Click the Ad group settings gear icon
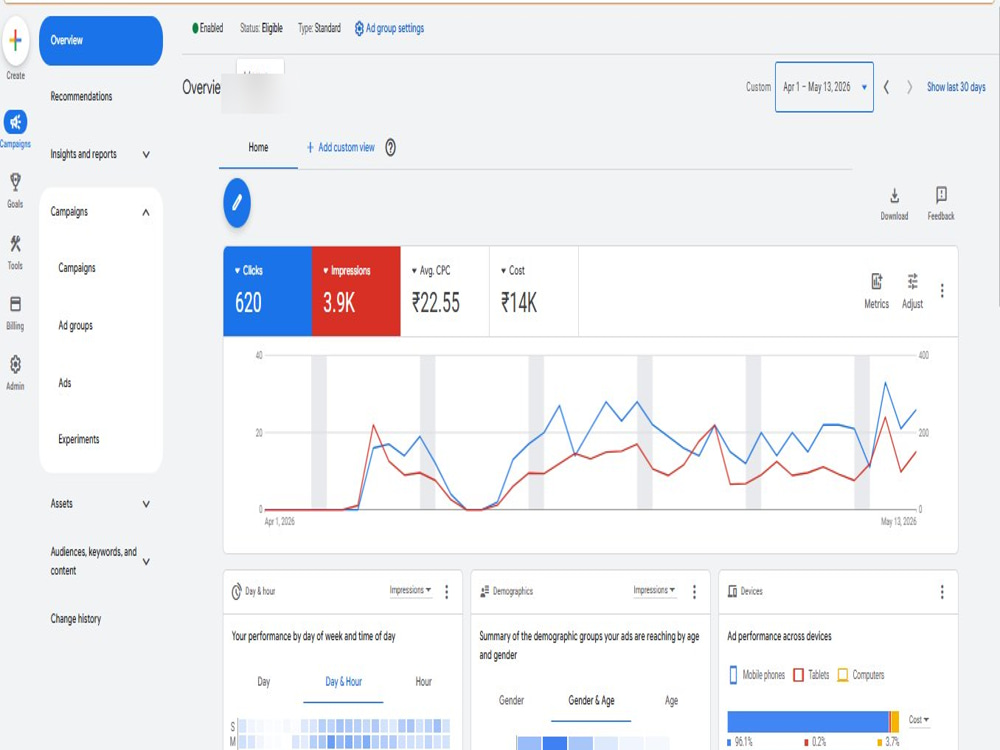1000x750 pixels. [x=359, y=28]
